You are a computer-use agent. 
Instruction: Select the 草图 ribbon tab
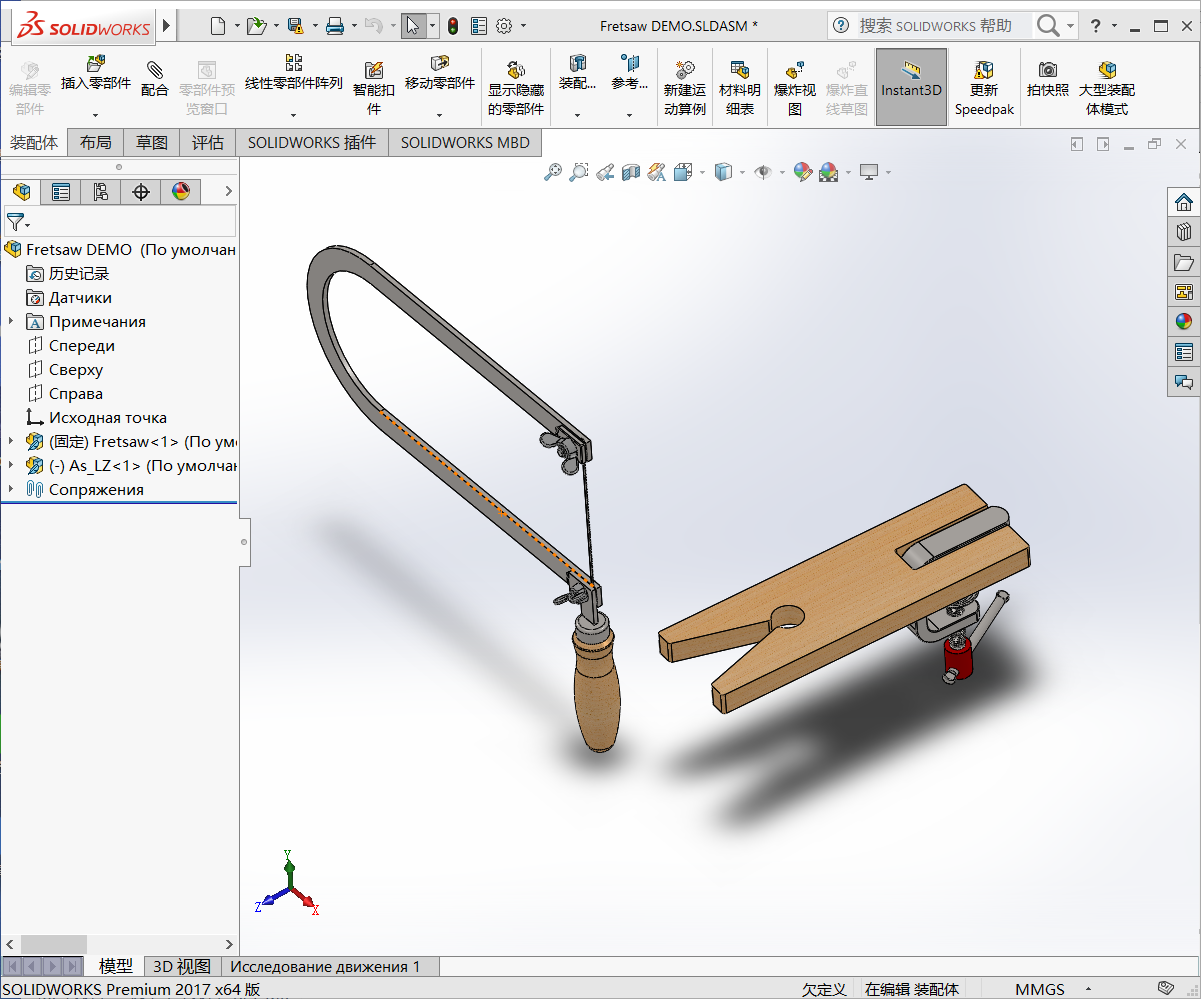152,143
